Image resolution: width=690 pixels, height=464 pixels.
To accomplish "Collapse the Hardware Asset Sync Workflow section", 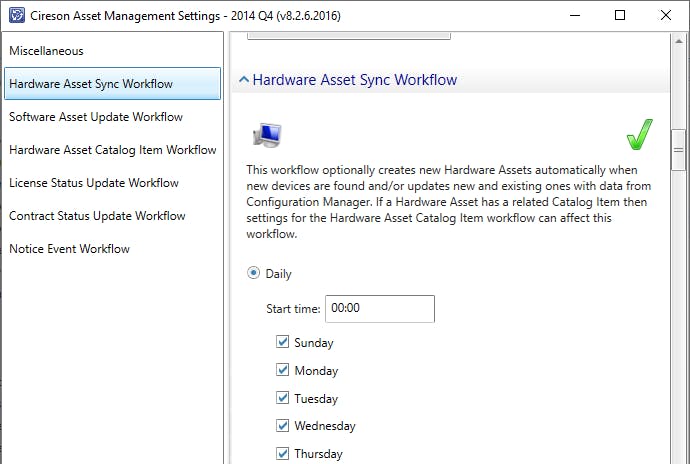I will 243,80.
